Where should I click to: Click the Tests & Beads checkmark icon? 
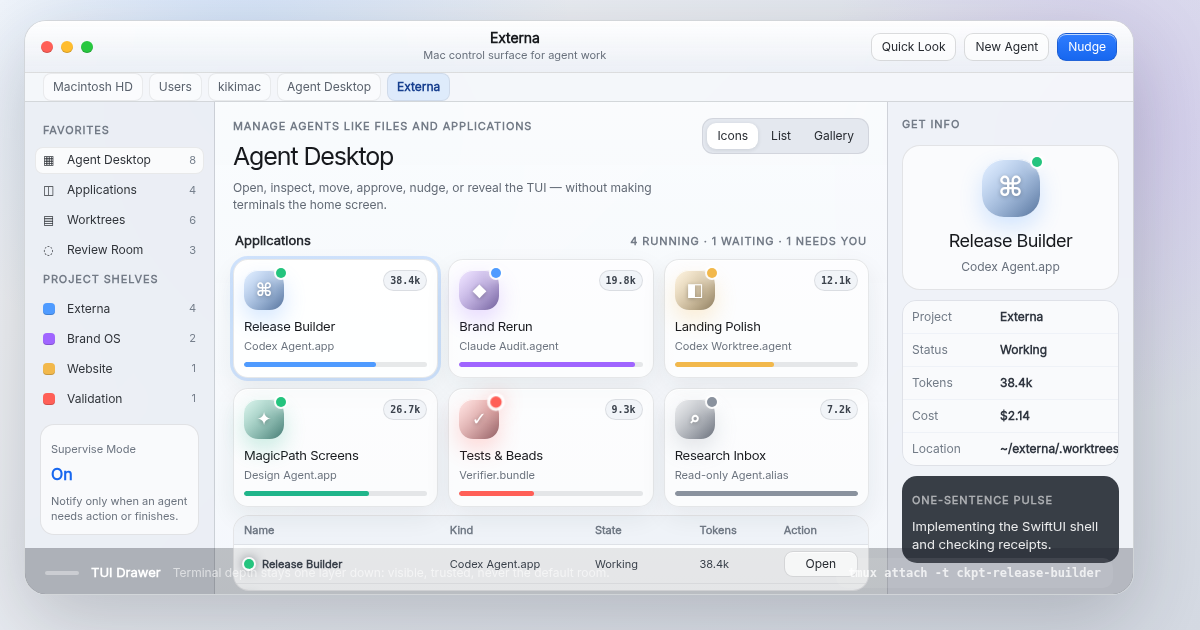click(479, 419)
